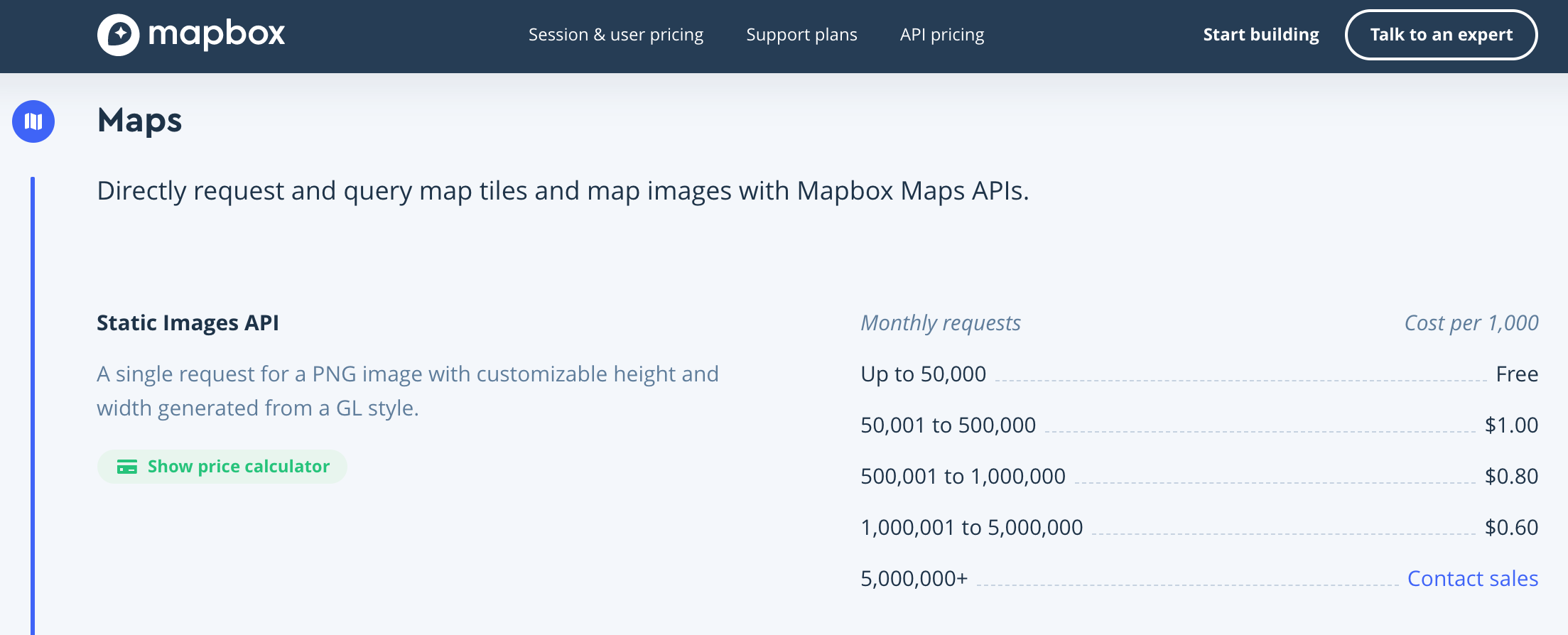Click the blue Maps section icon
The image size is (1568, 635).
coord(33,121)
